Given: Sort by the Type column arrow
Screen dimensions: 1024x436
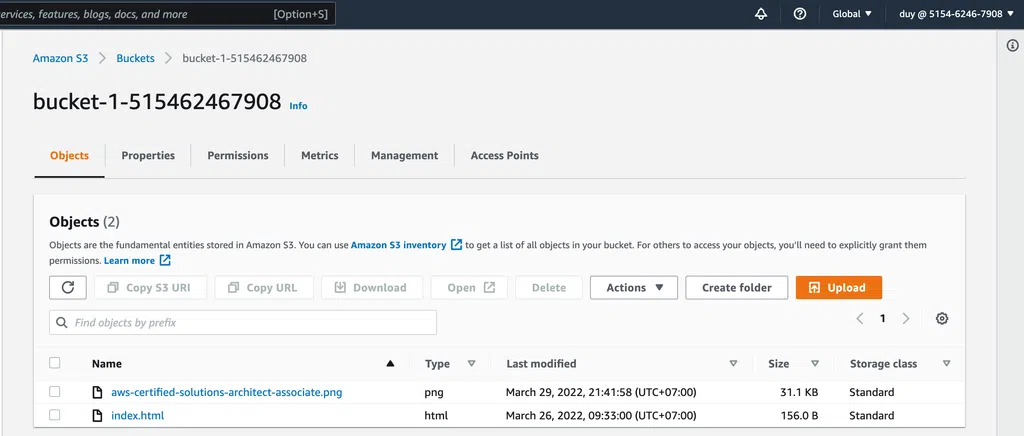Looking at the screenshot, I should pyautogui.click(x=472, y=364).
